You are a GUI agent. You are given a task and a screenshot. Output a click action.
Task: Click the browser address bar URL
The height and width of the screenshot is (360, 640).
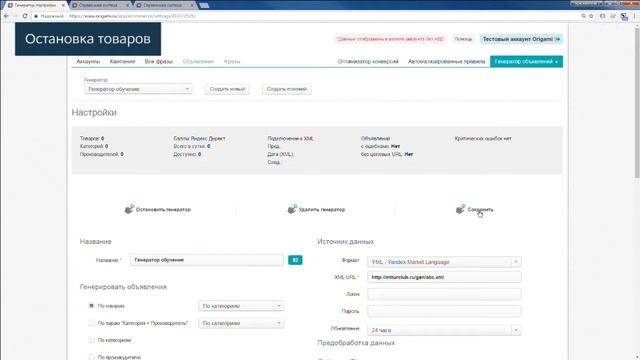[132, 16]
